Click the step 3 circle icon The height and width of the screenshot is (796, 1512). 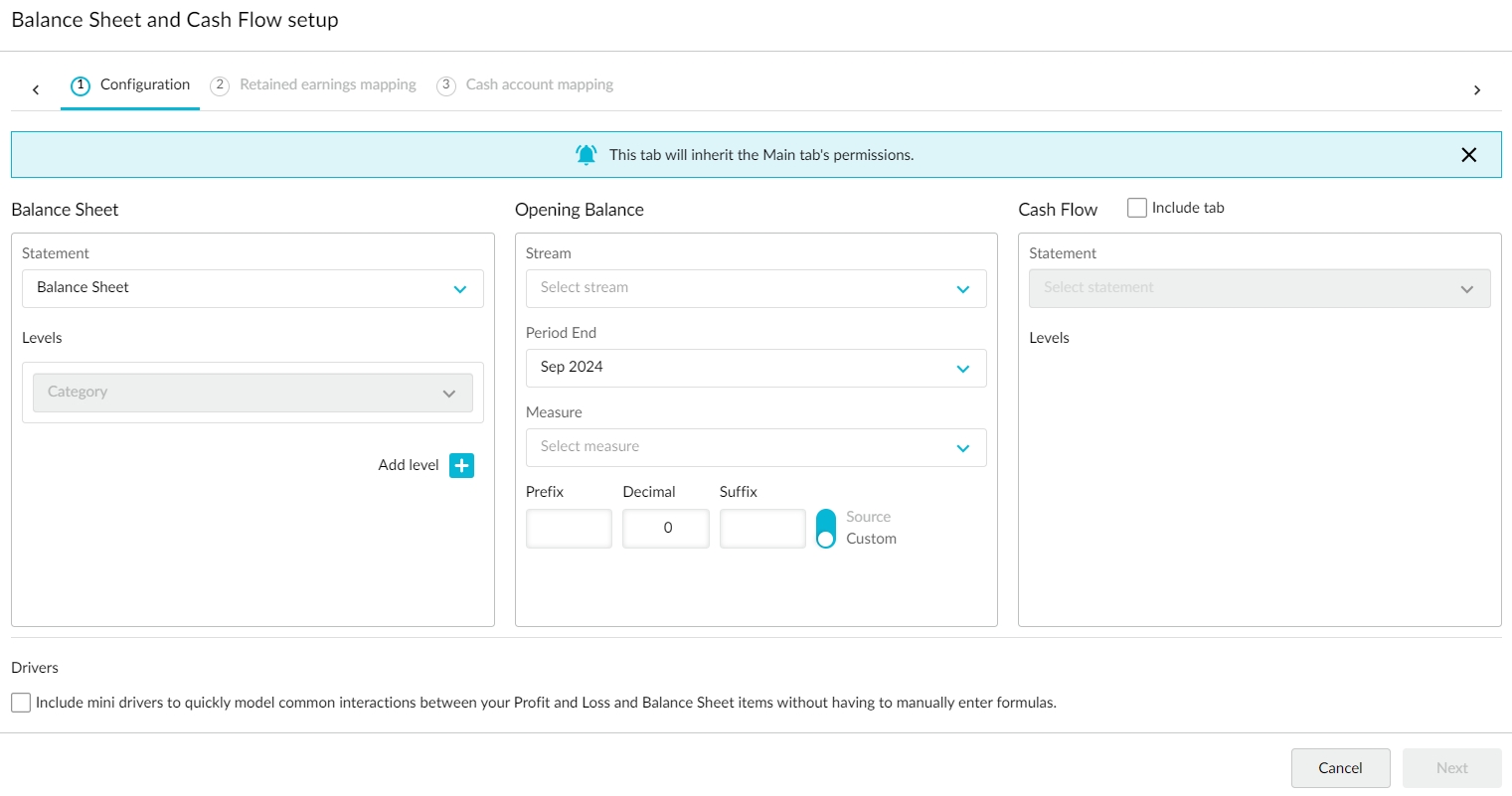[446, 85]
